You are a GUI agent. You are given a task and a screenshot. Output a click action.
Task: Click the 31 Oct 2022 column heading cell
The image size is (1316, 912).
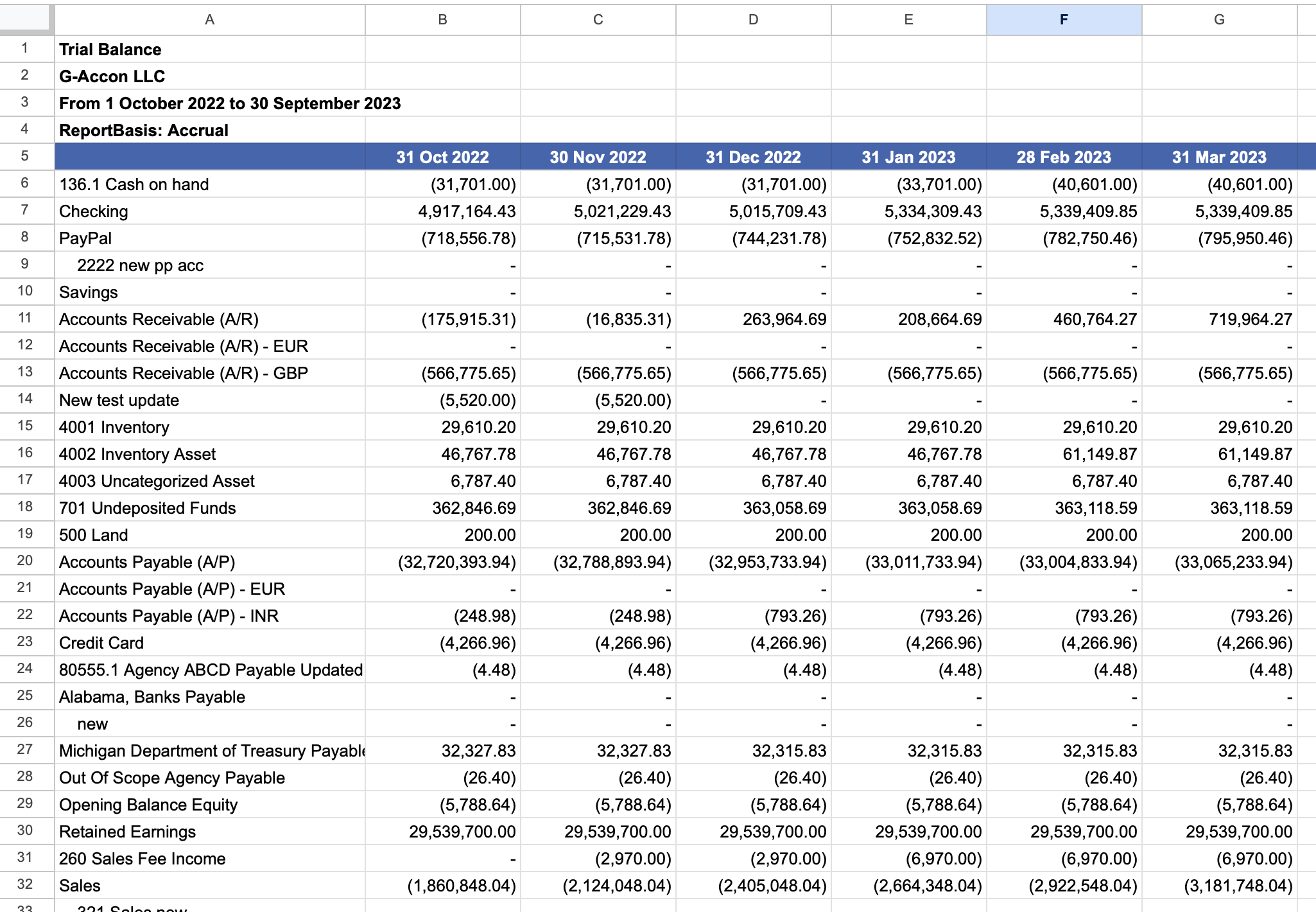(442, 157)
